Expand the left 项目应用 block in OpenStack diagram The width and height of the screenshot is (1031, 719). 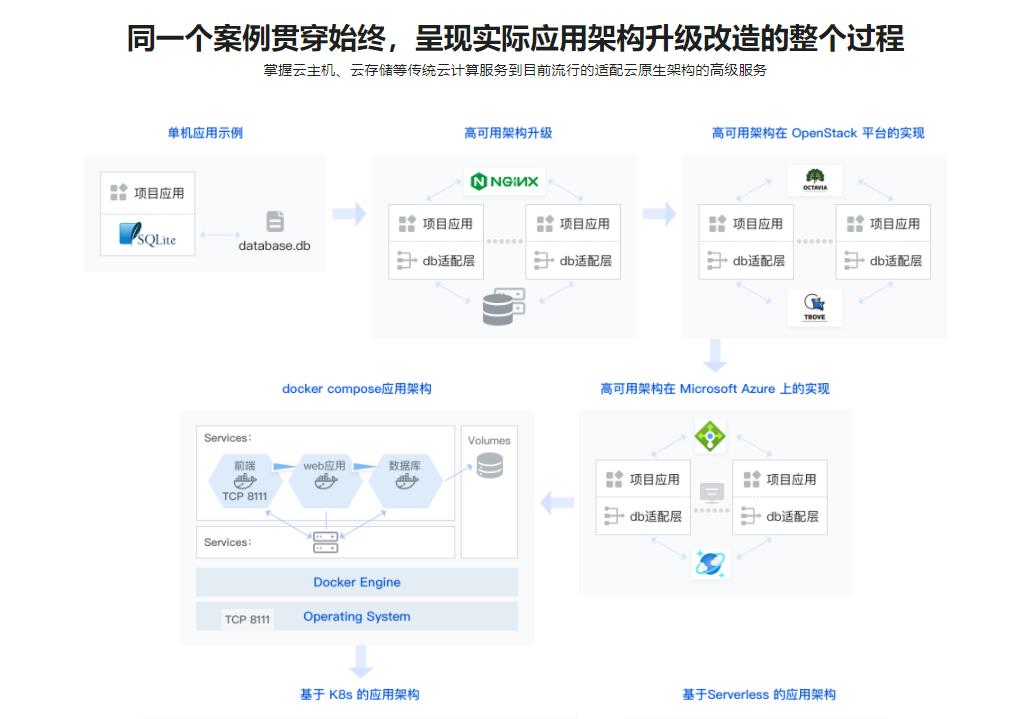[x=745, y=223]
